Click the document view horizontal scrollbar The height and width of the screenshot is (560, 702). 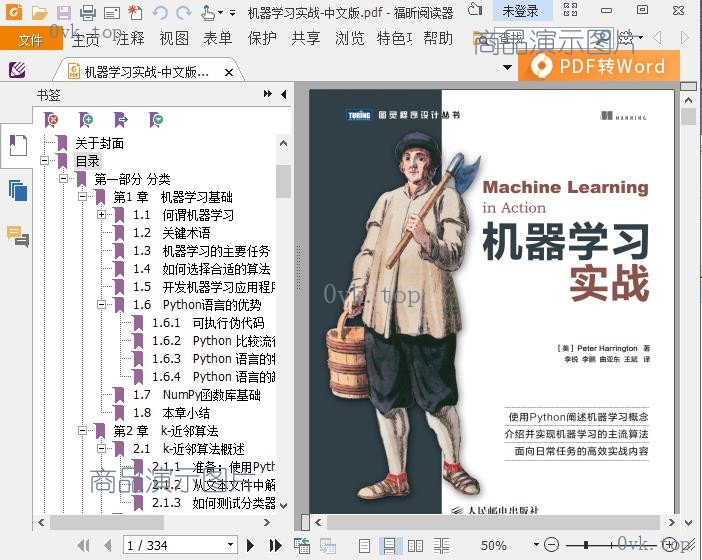coord(493,522)
